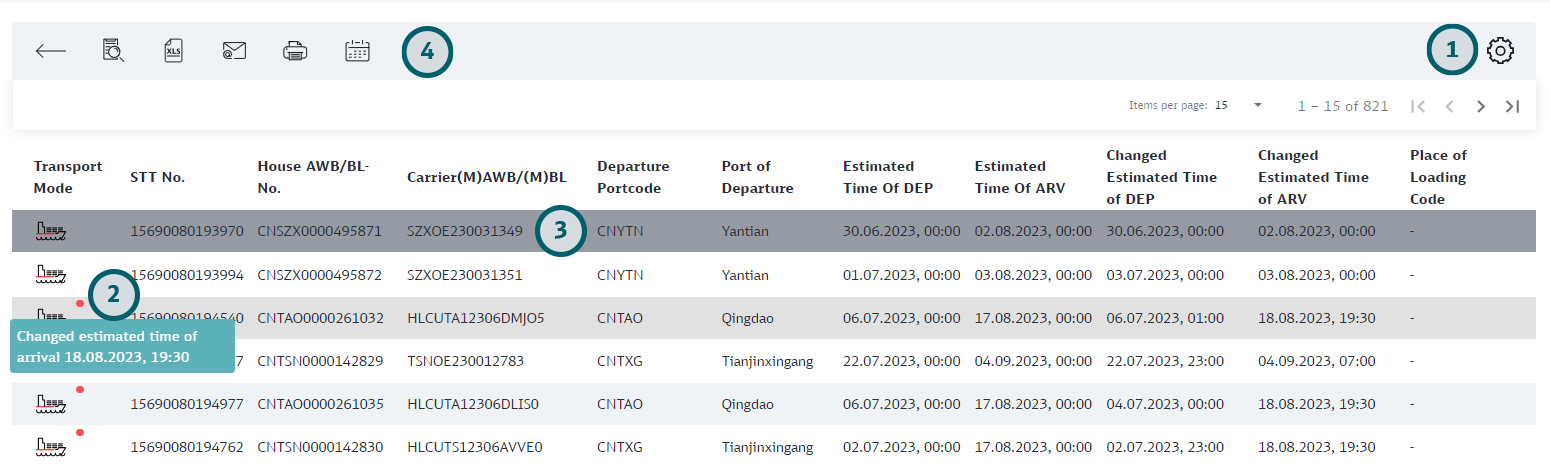Open table settings gear icon

tap(1500, 51)
